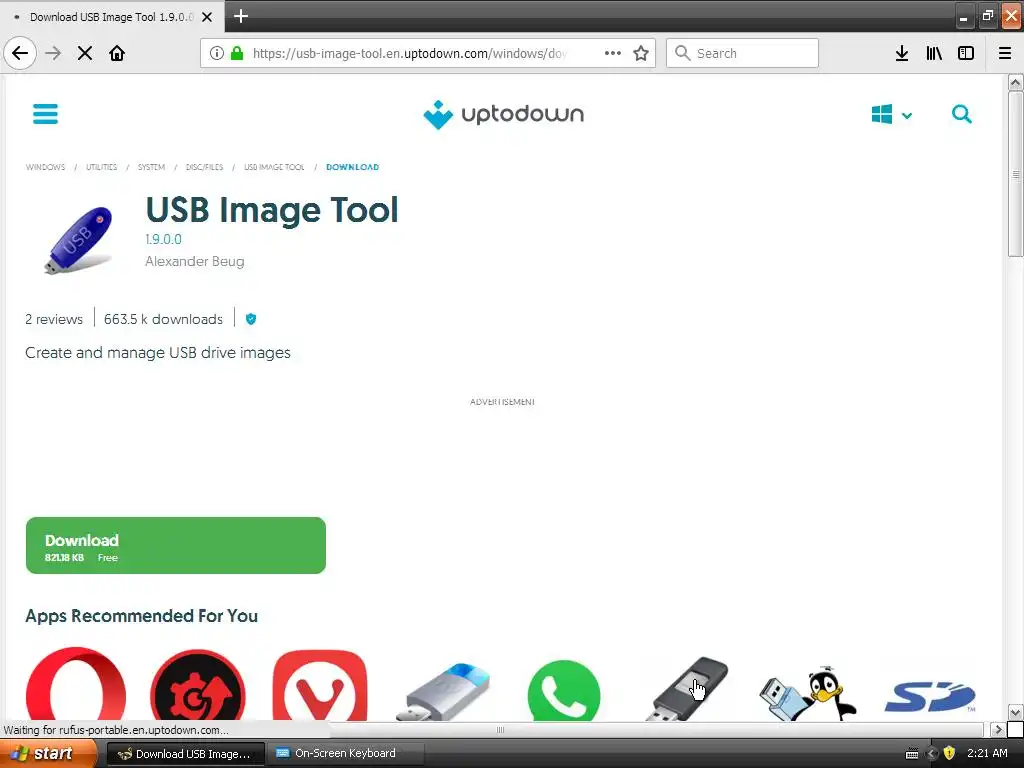The image size is (1024, 768).
Task: Open the silver-blue USB stick app icon
Action: point(443,691)
